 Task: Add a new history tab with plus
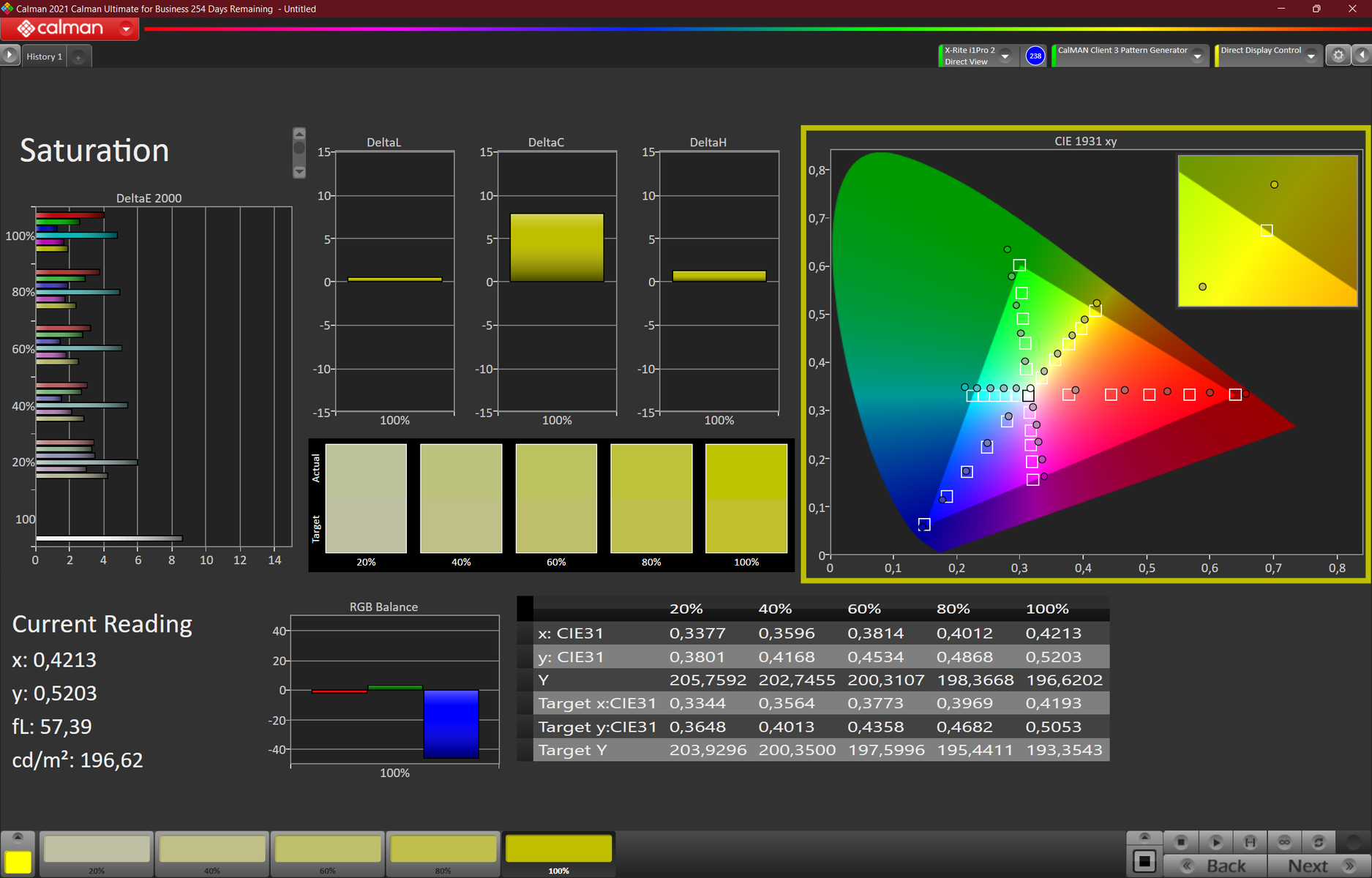click(x=78, y=57)
